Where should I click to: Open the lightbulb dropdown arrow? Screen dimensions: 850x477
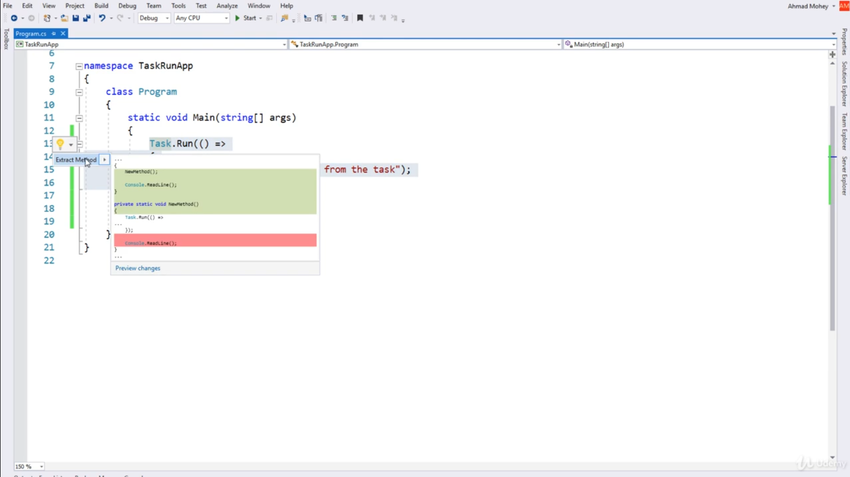tap(71, 145)
